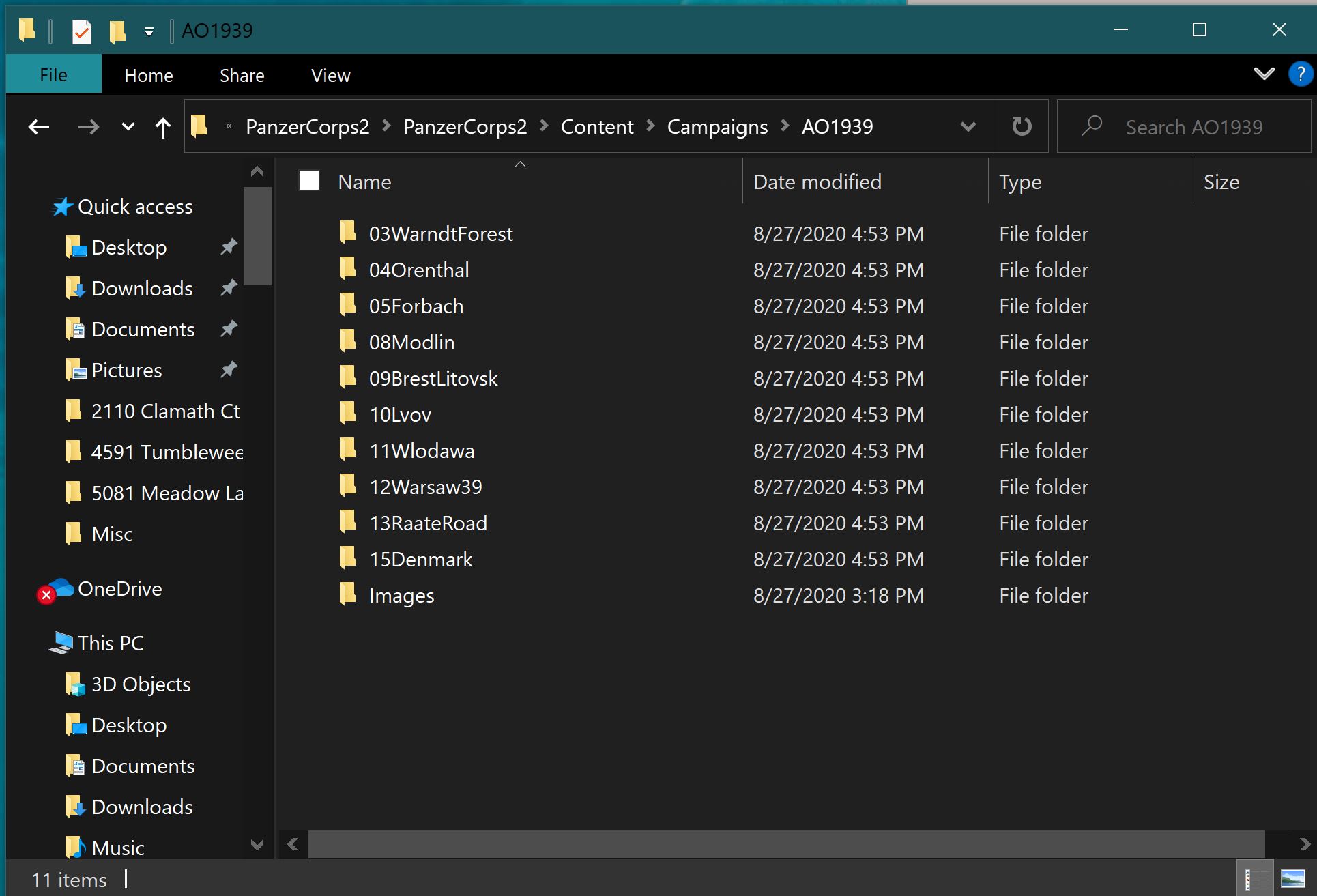Image resolution: width=1317 pixels, height=896 pixels.
Task: Select the 11Wlodawa folder icon
Action: [347, 449]
